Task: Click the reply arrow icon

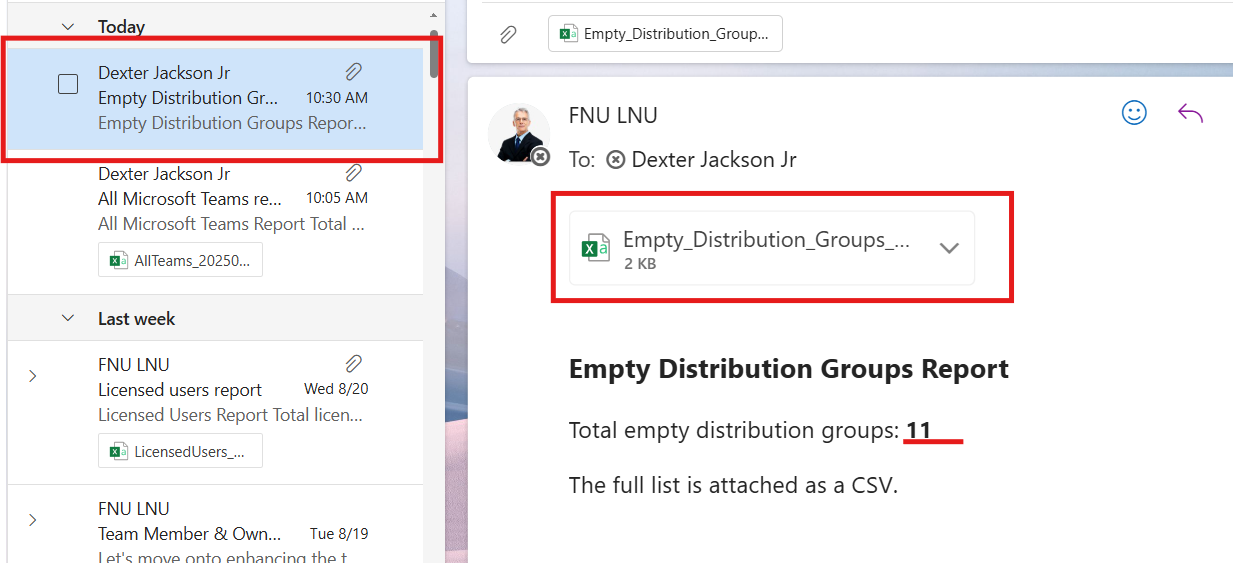Action: click(1190, 113)
